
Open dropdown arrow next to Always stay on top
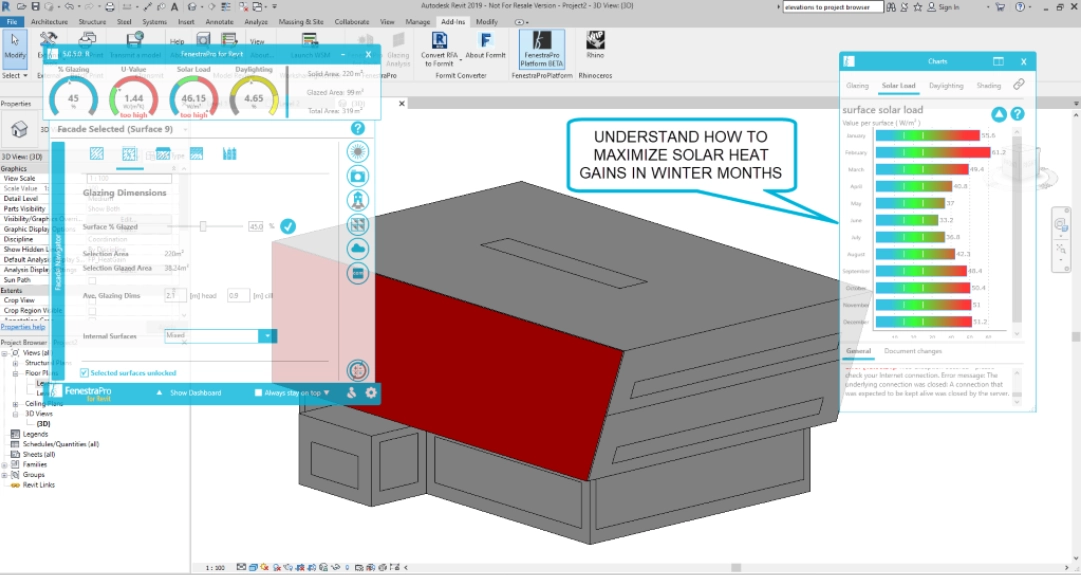point(327,393)
